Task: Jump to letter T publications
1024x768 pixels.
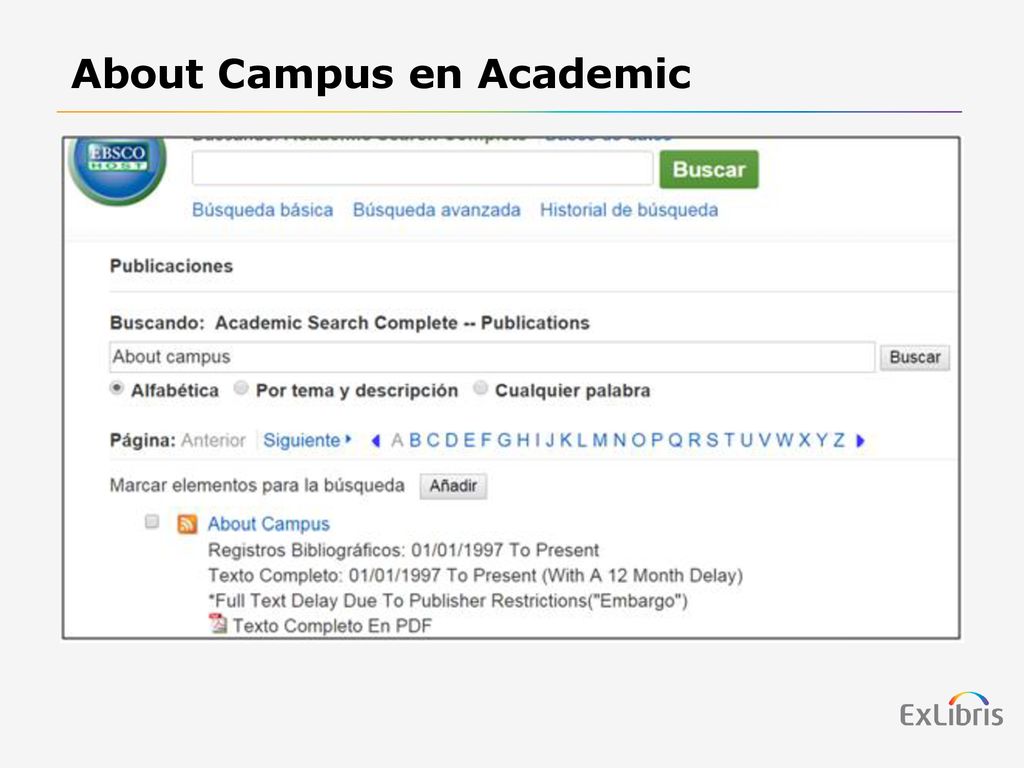Action: 729,441
